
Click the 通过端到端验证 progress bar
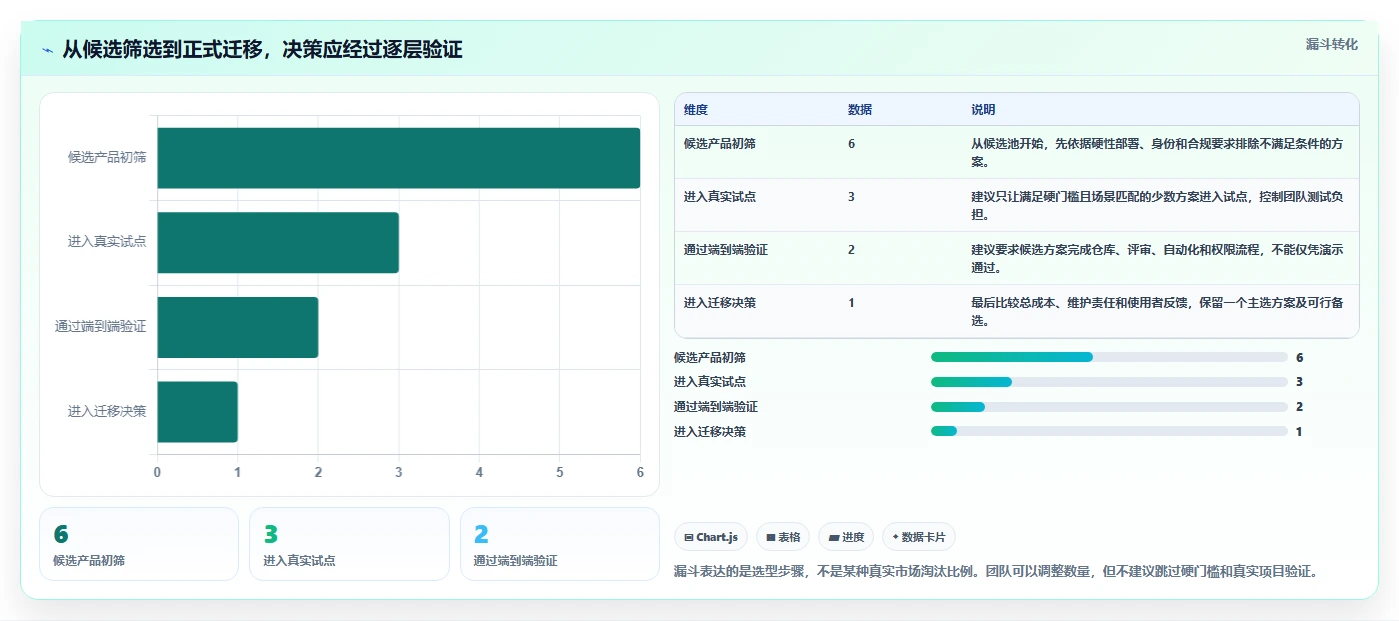click(x=1109, y=407)
